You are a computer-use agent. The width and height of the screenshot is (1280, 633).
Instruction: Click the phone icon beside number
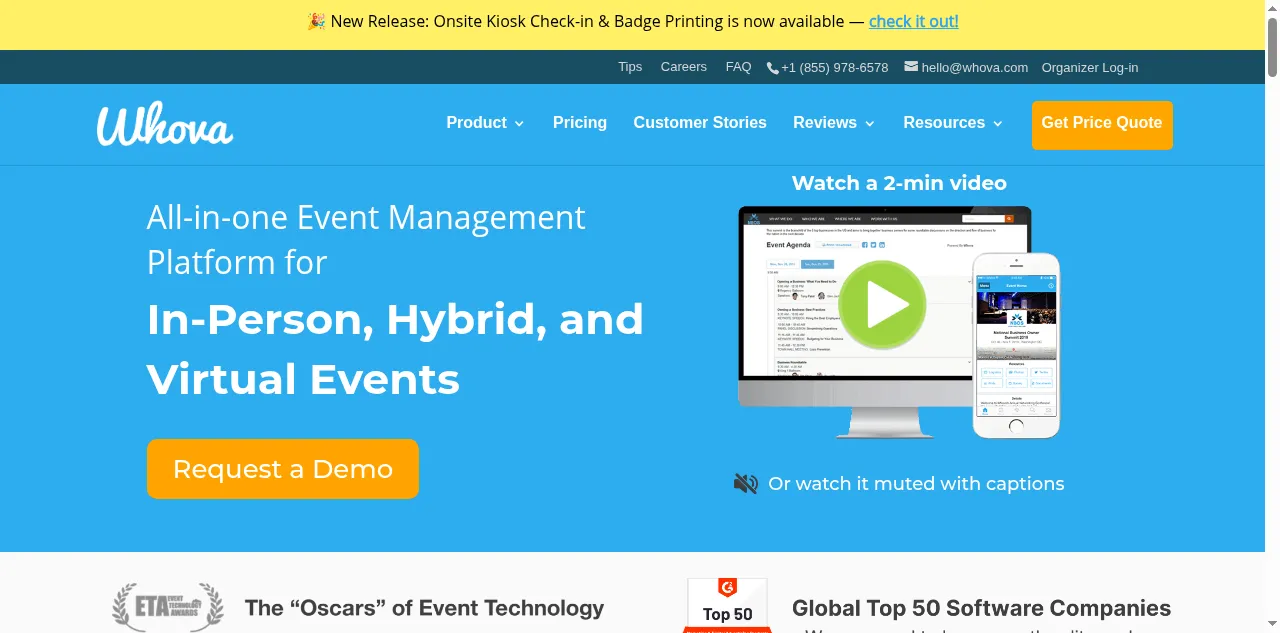coord(772,68)
